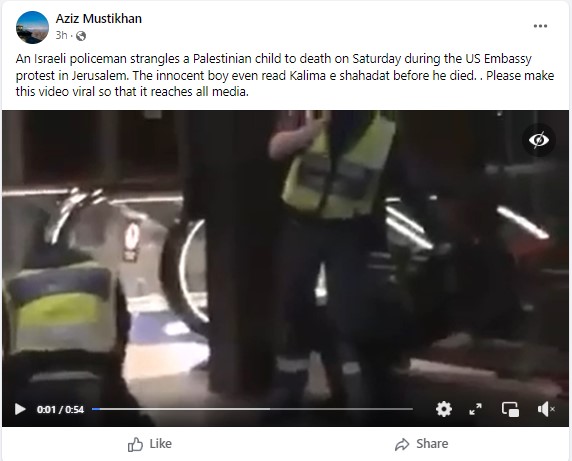This screenshot has width=572, height=461.
Task: Unmute the video sound
Action: pos(546,409)
